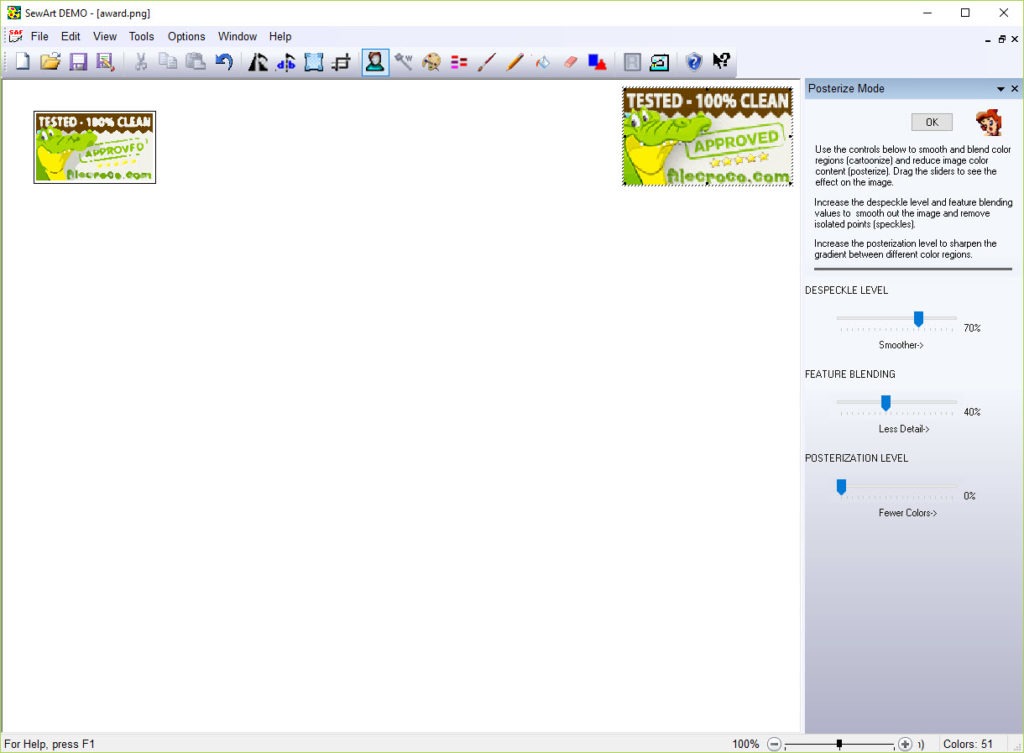Screen dimensions: 1024x753
Task: Click the Save As floppy-with-pencil icon
Action: (x=105, y=62)
